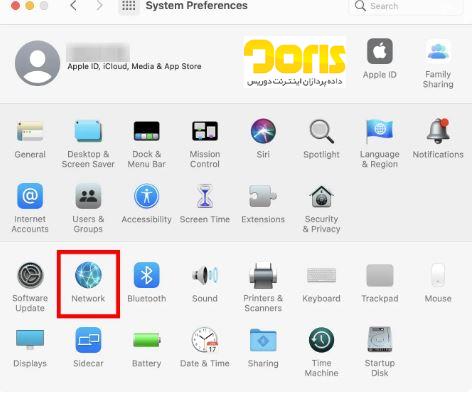Click the red close window button

(x=15, y=5)
